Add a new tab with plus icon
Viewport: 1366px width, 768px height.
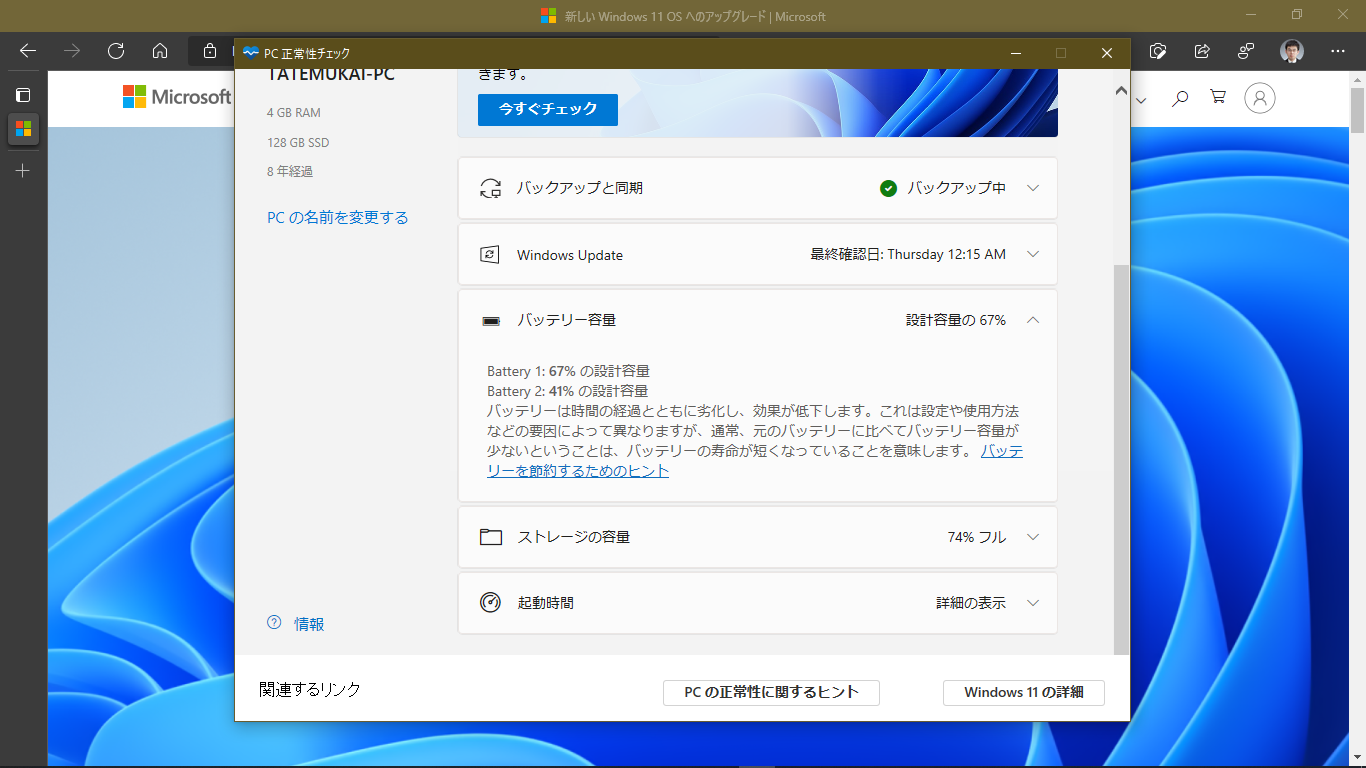pos(23,171)
